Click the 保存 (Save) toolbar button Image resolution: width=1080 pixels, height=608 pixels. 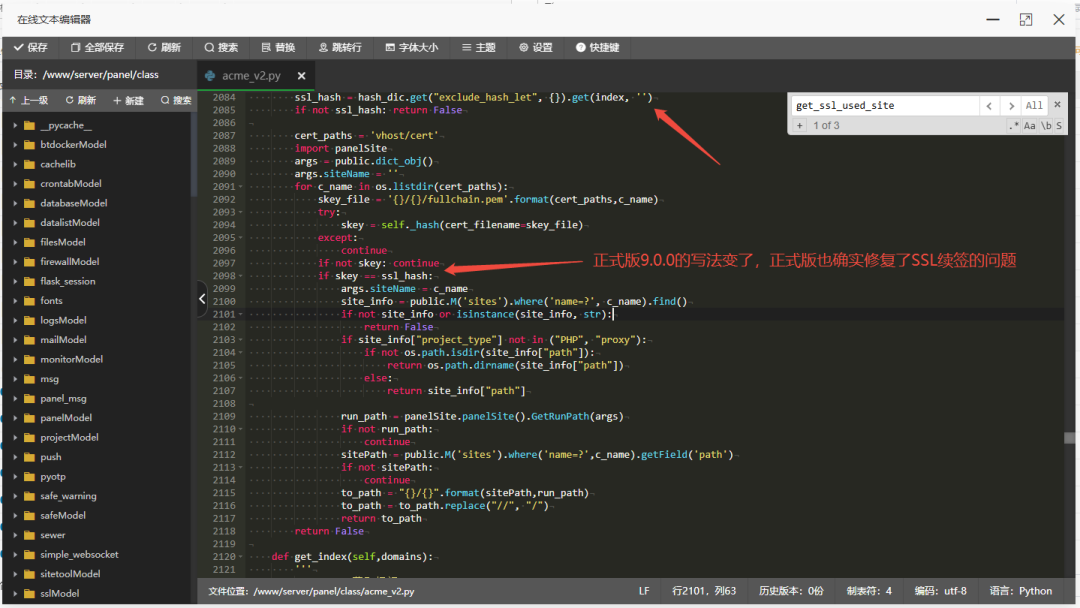[x=31, y=48]
